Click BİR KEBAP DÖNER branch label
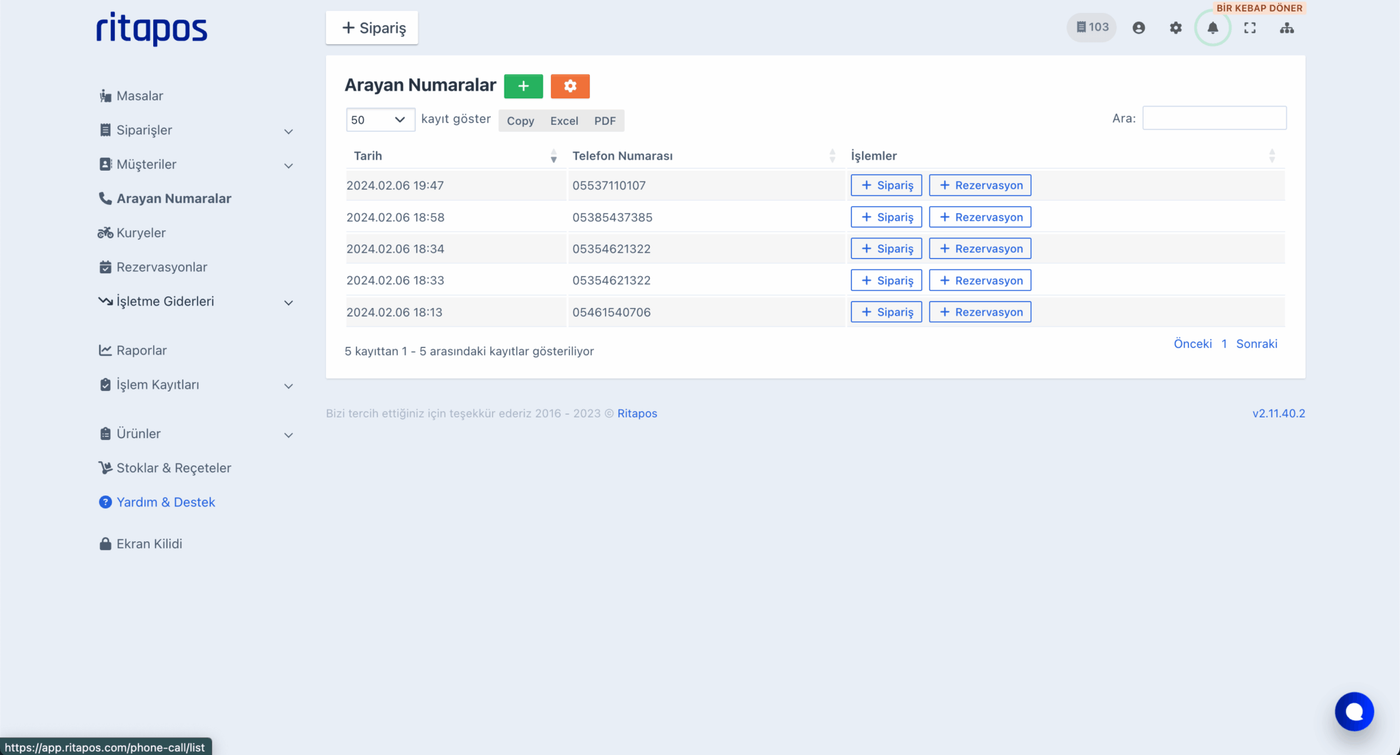 pyautogui.click(x=1259, y=8)
